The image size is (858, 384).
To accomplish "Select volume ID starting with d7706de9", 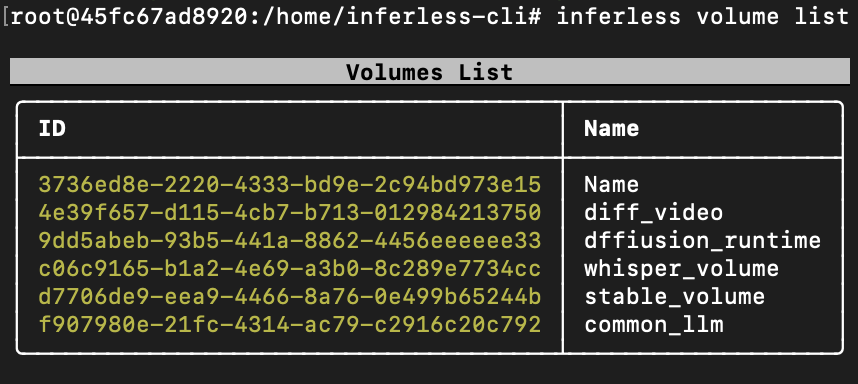I will pos(290,297).
